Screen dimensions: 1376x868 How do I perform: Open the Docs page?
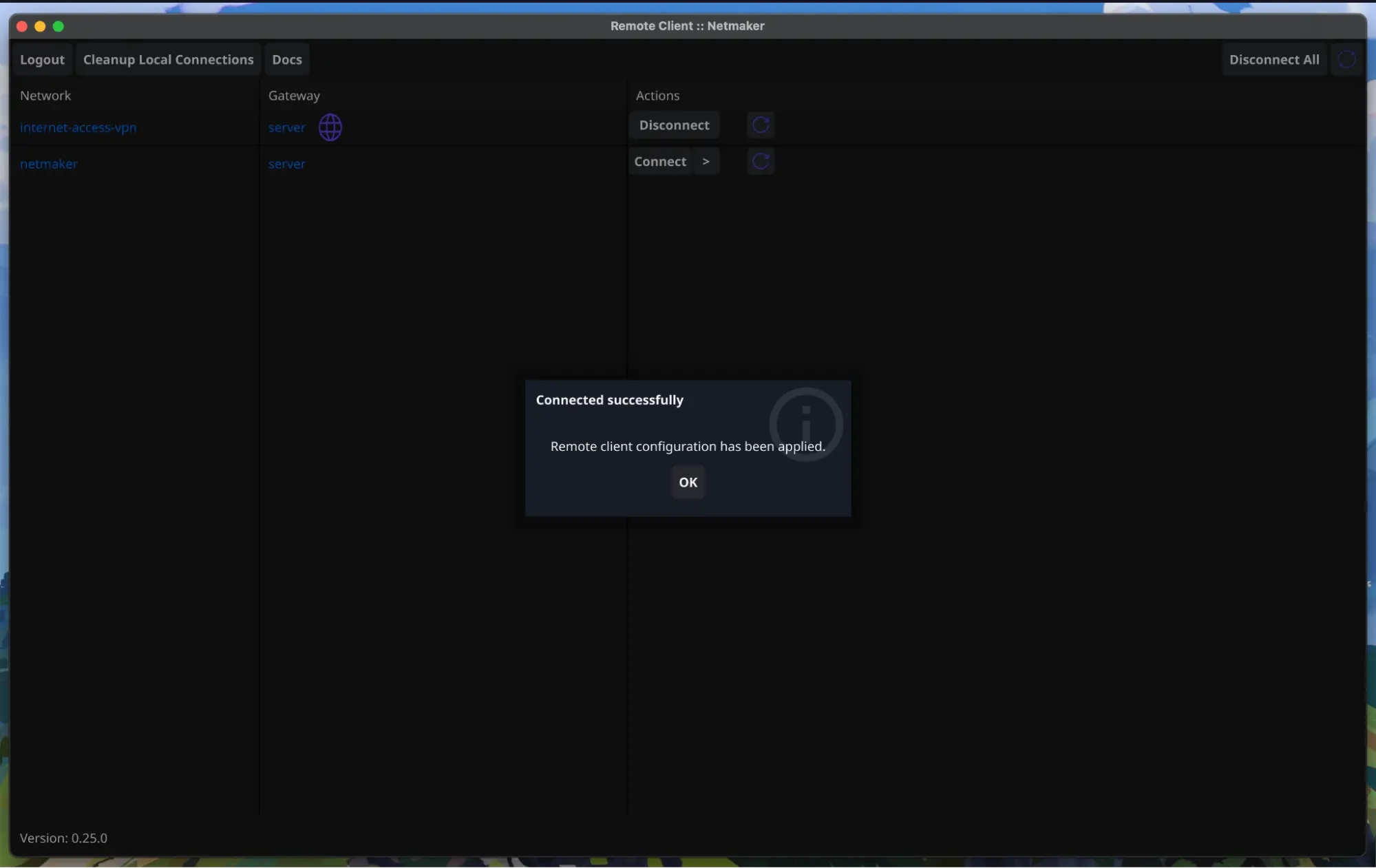[286, 60]
